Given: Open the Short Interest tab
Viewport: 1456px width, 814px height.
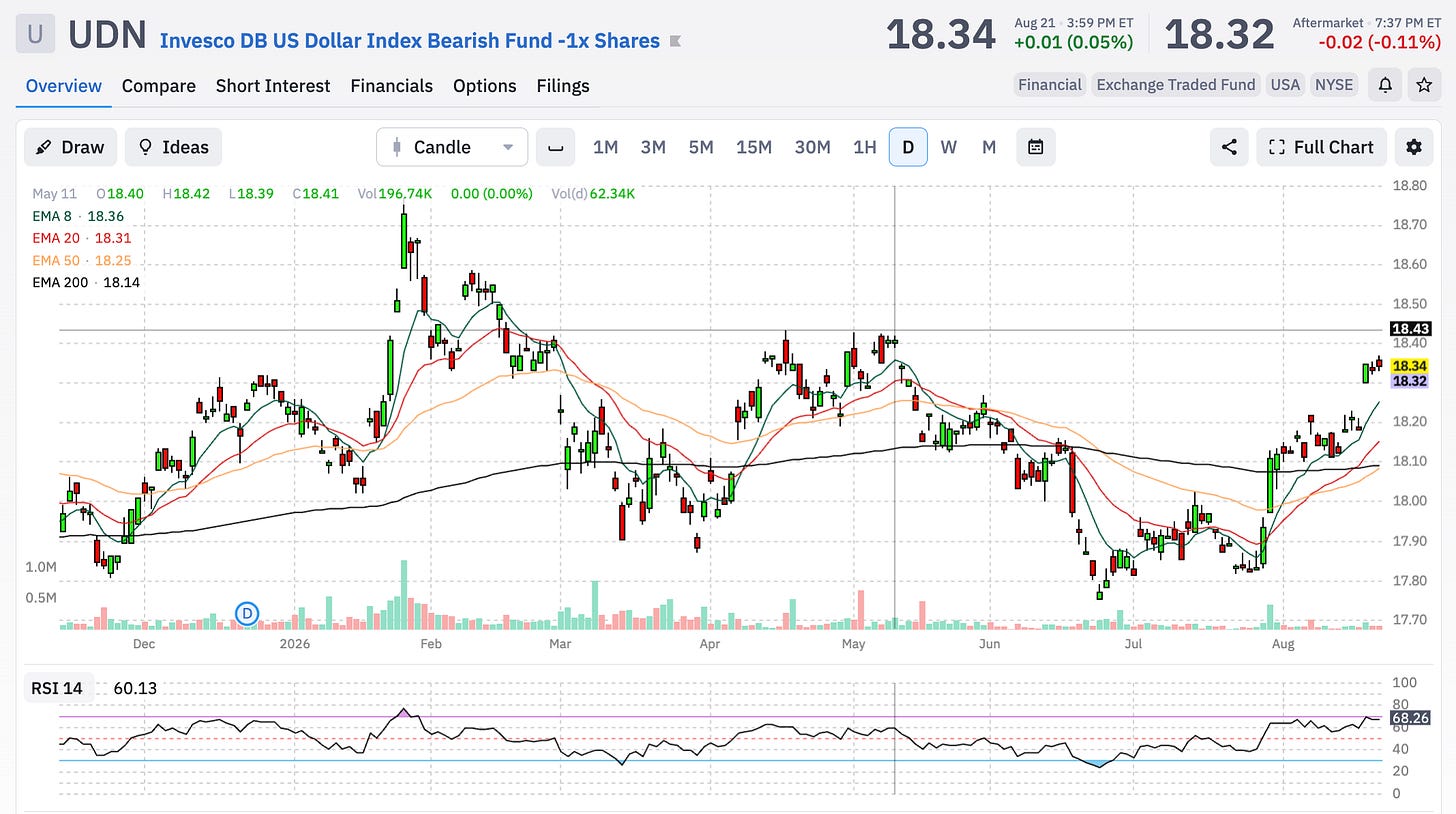Looking at the screenshot, I should point(273,86).
